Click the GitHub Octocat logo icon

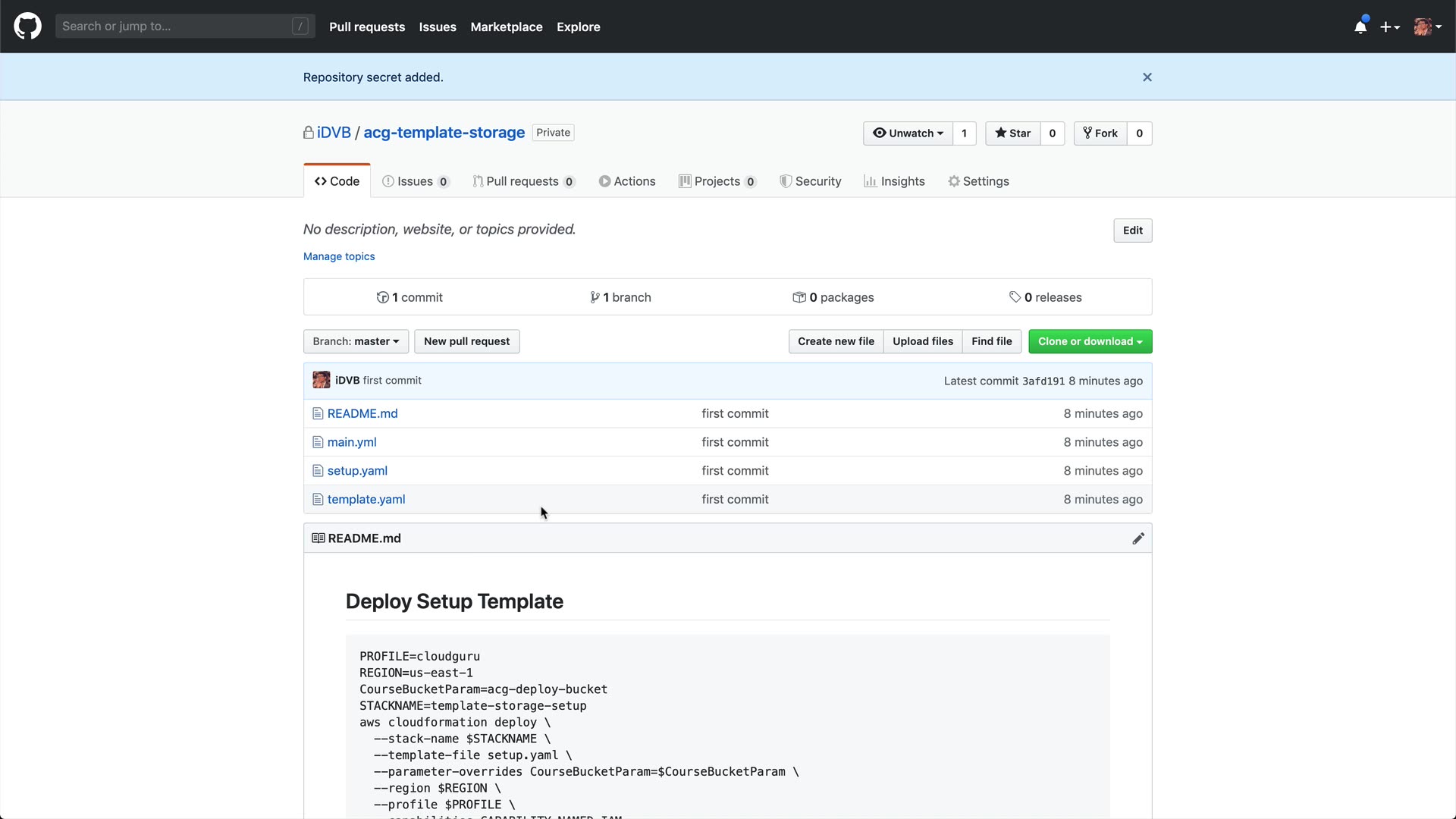27,27
